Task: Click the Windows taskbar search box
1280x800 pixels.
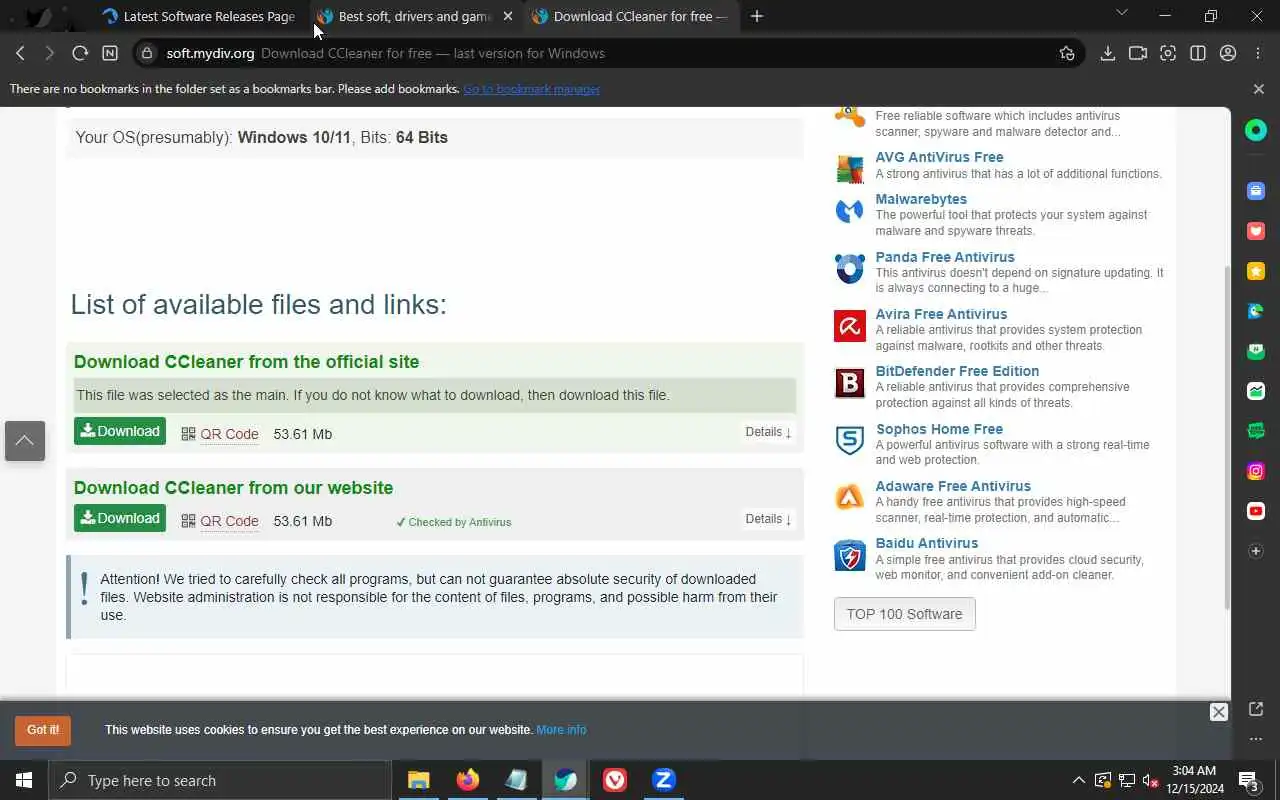Action: coord(220,780)
